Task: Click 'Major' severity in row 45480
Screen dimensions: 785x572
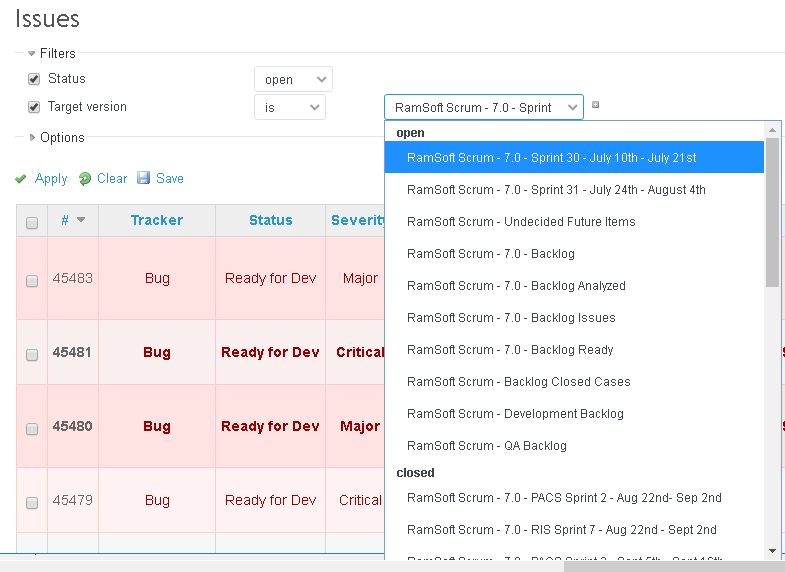Action: [x=360, y=426]
